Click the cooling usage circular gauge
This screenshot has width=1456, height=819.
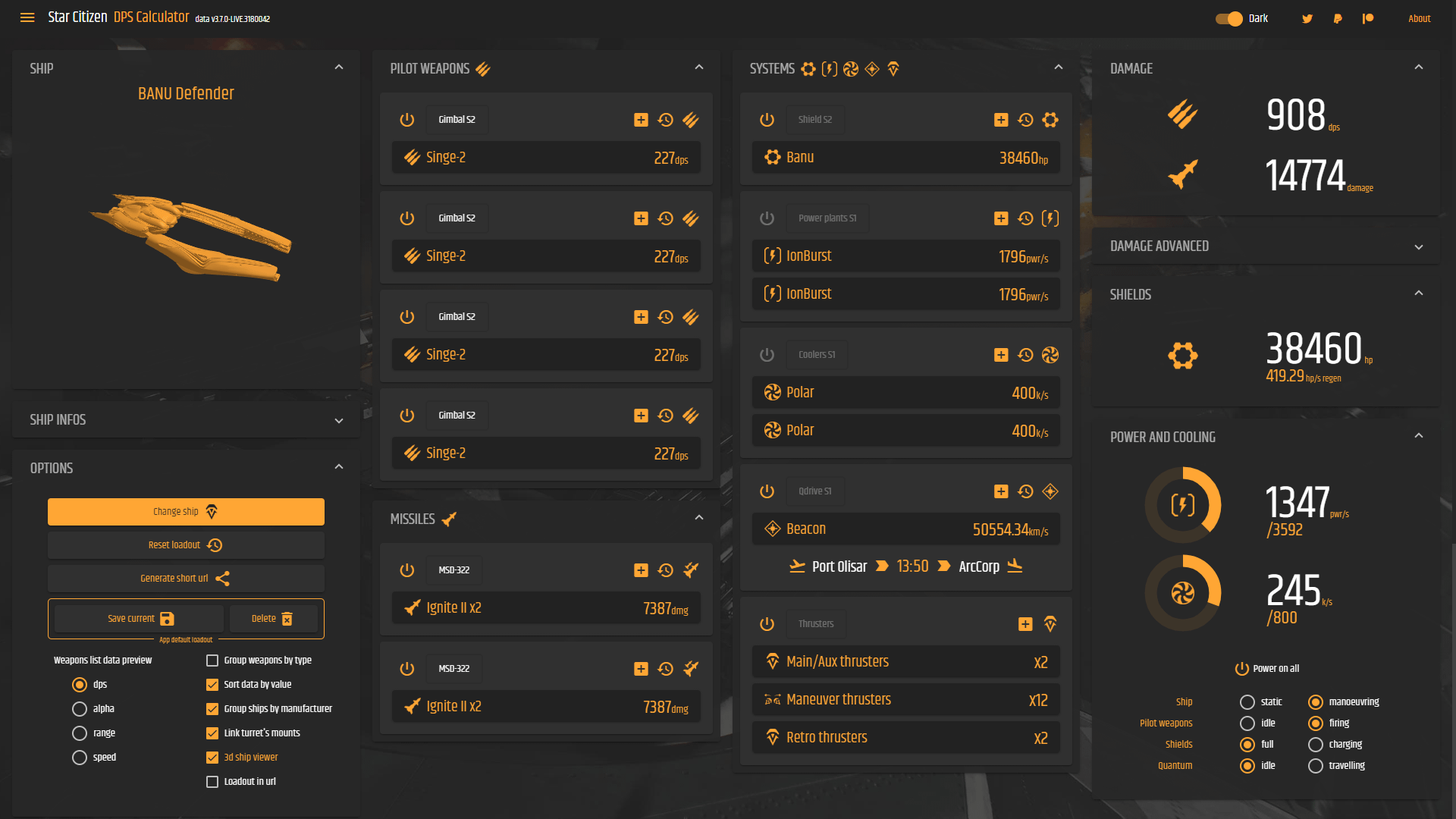(x=1183, y=593)
